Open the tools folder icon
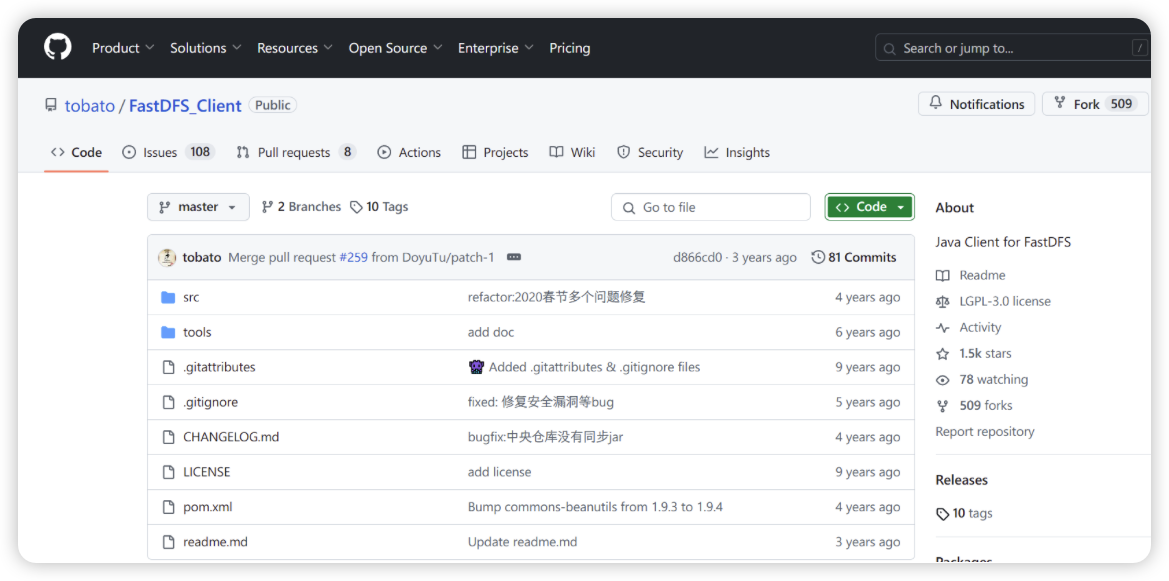The height and width of the screenshot is (581, 1169). [168, 333]
